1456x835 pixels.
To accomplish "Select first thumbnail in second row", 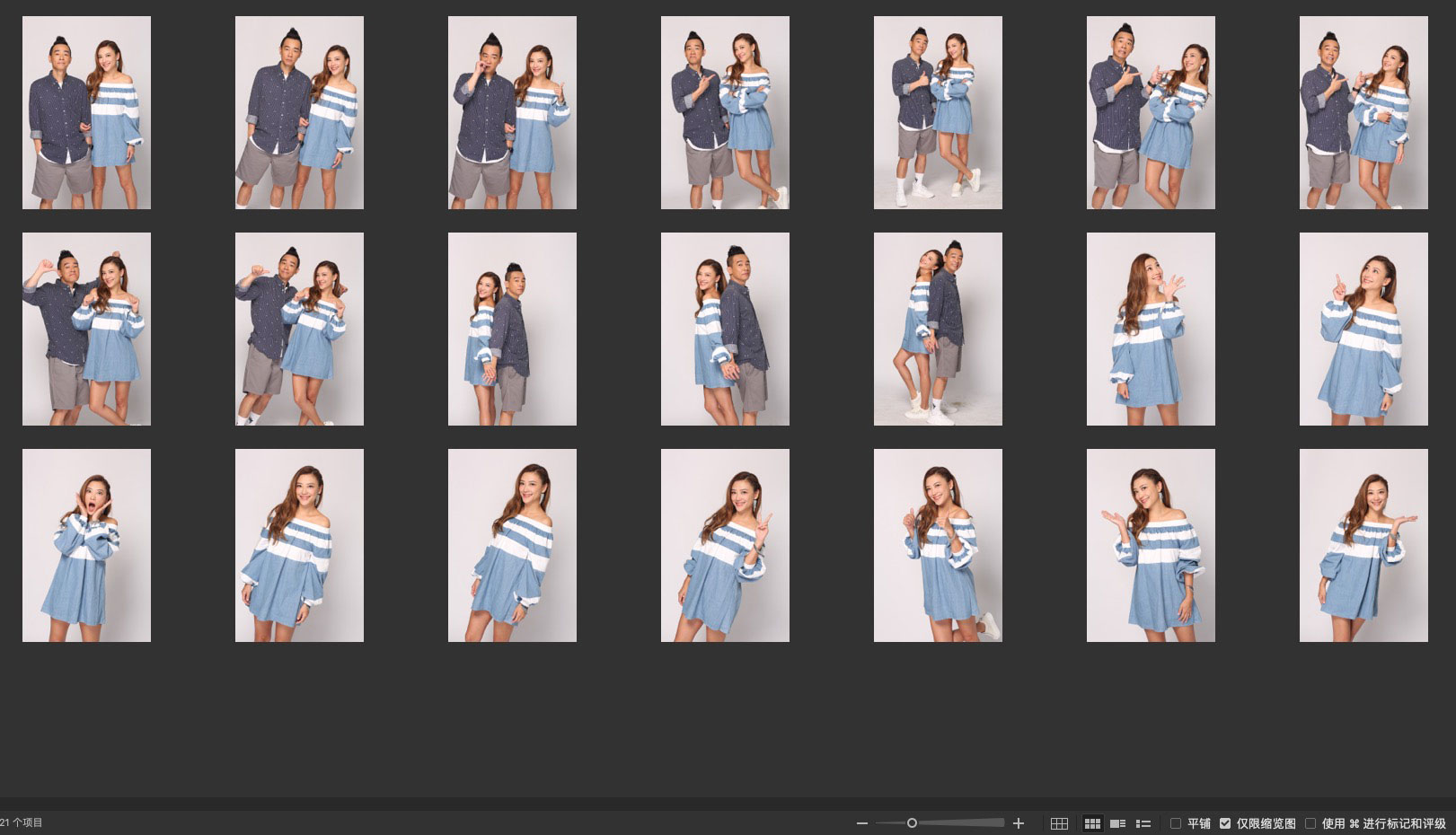I will coord(86,329).
